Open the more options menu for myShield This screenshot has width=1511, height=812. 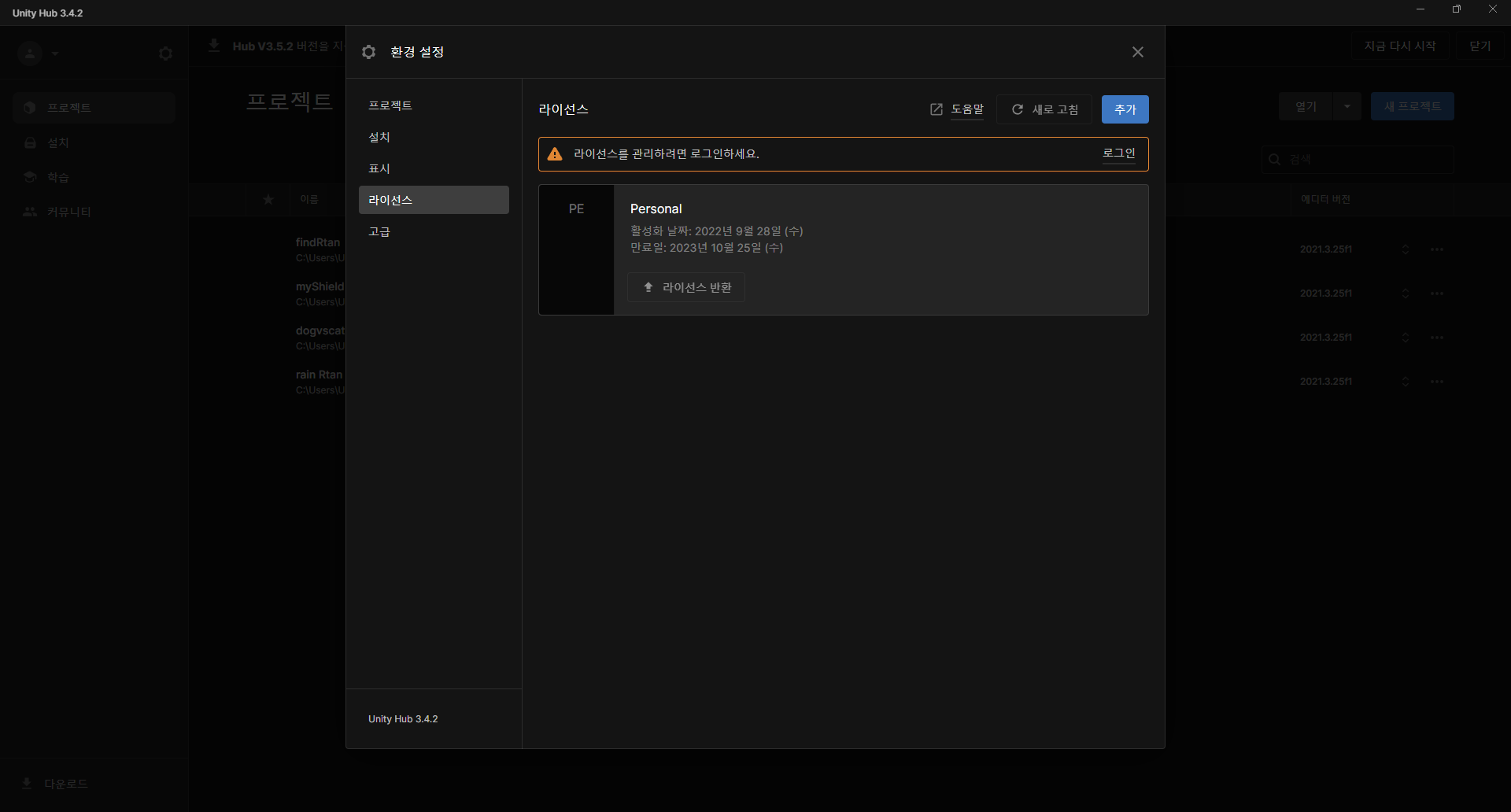[x=1437, y=293]
